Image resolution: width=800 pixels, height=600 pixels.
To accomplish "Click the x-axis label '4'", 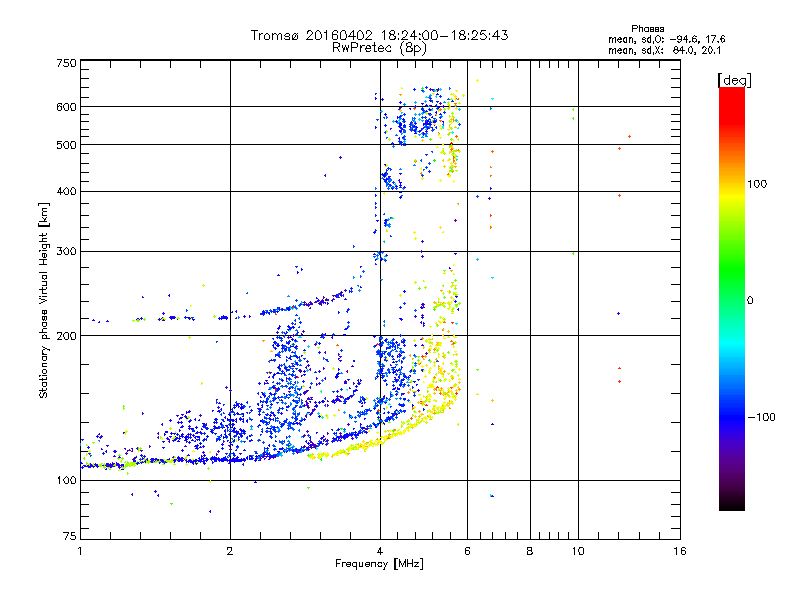I will click(380, 551).
